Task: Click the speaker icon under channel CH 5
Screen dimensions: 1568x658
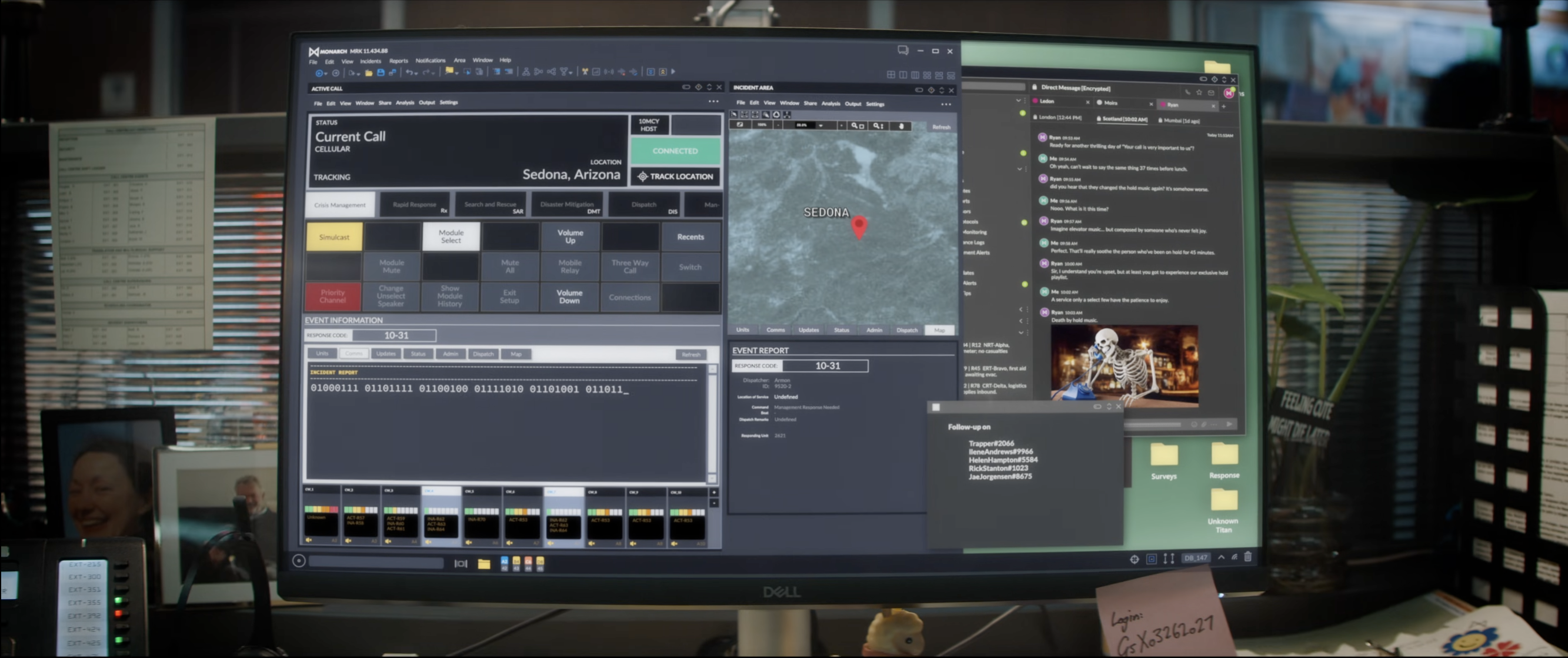Action: 469,541
